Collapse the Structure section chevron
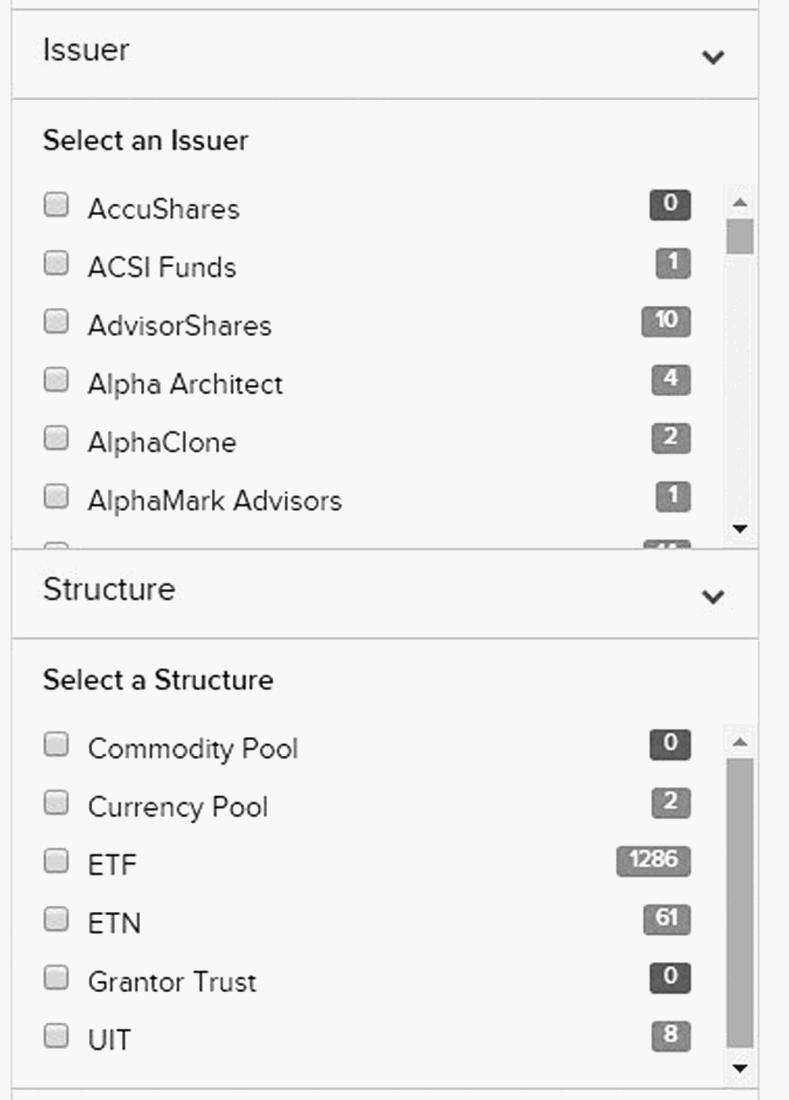The width and height of the screenshot is (789, 1100). click(x=713, y=597)
